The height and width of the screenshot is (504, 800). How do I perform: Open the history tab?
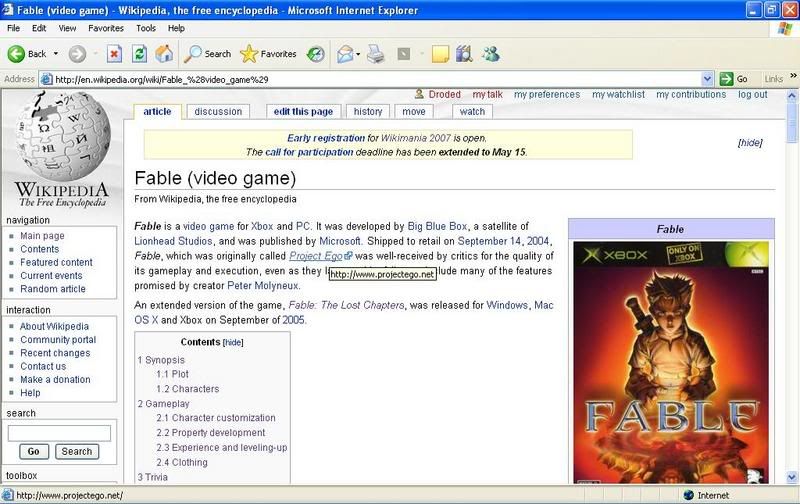368,112
